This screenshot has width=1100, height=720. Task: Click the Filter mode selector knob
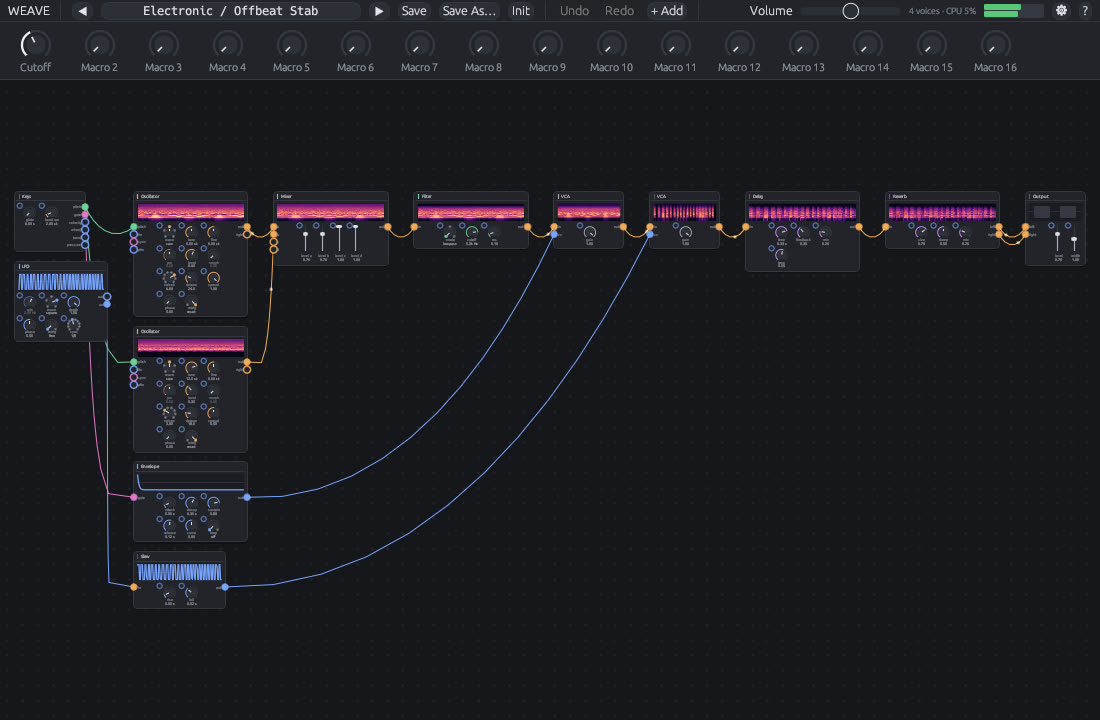tap(450, 232)
